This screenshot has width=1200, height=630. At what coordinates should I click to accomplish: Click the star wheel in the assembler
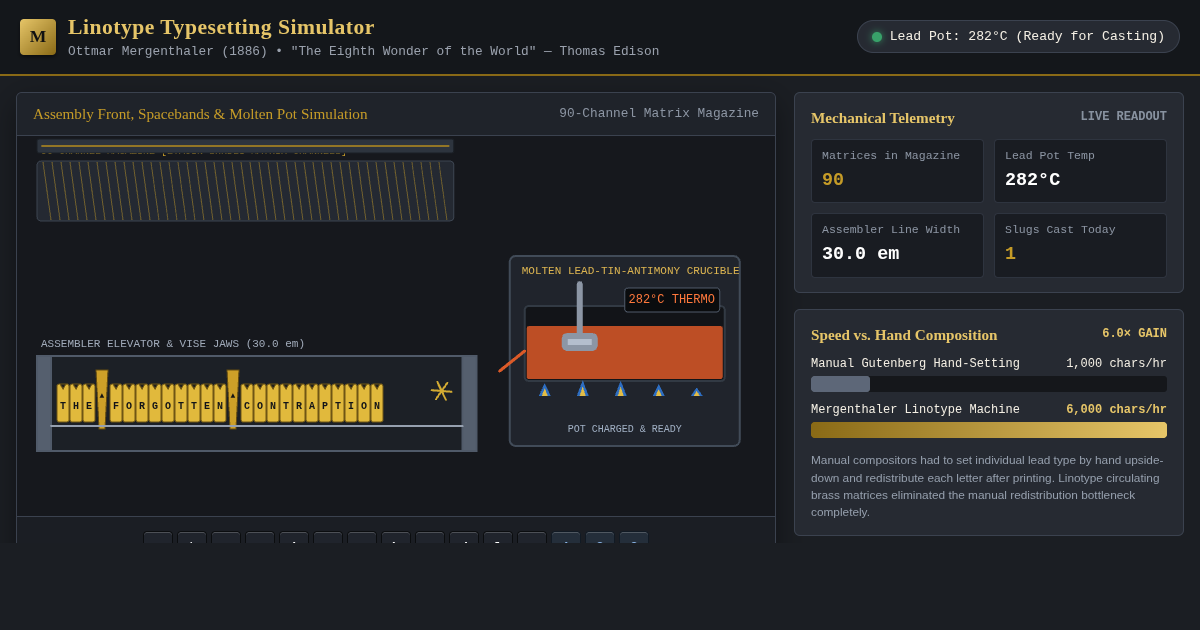[x=441, y=391]
